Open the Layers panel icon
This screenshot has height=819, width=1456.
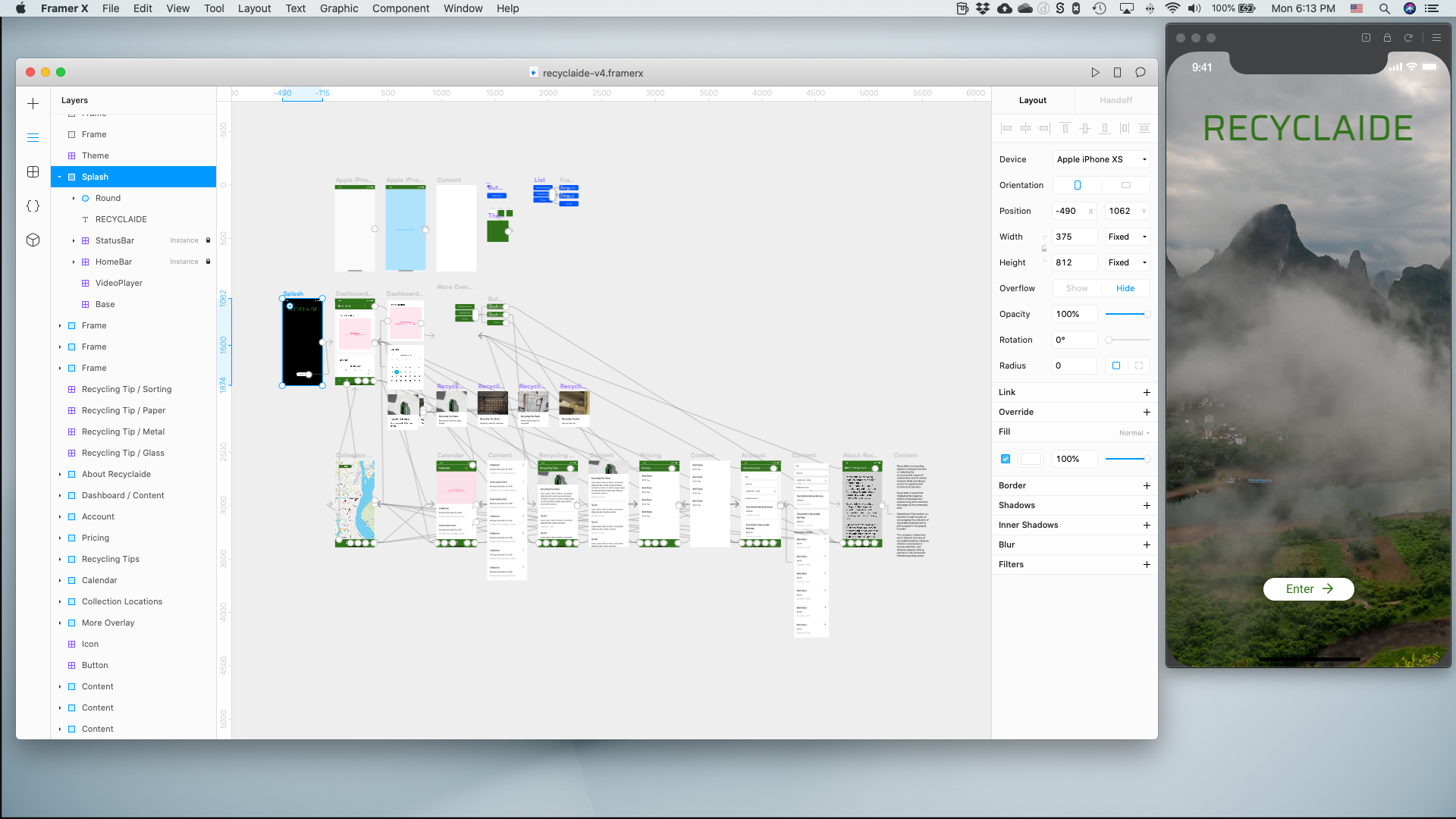pyautogui.click(x=33, y=138)
